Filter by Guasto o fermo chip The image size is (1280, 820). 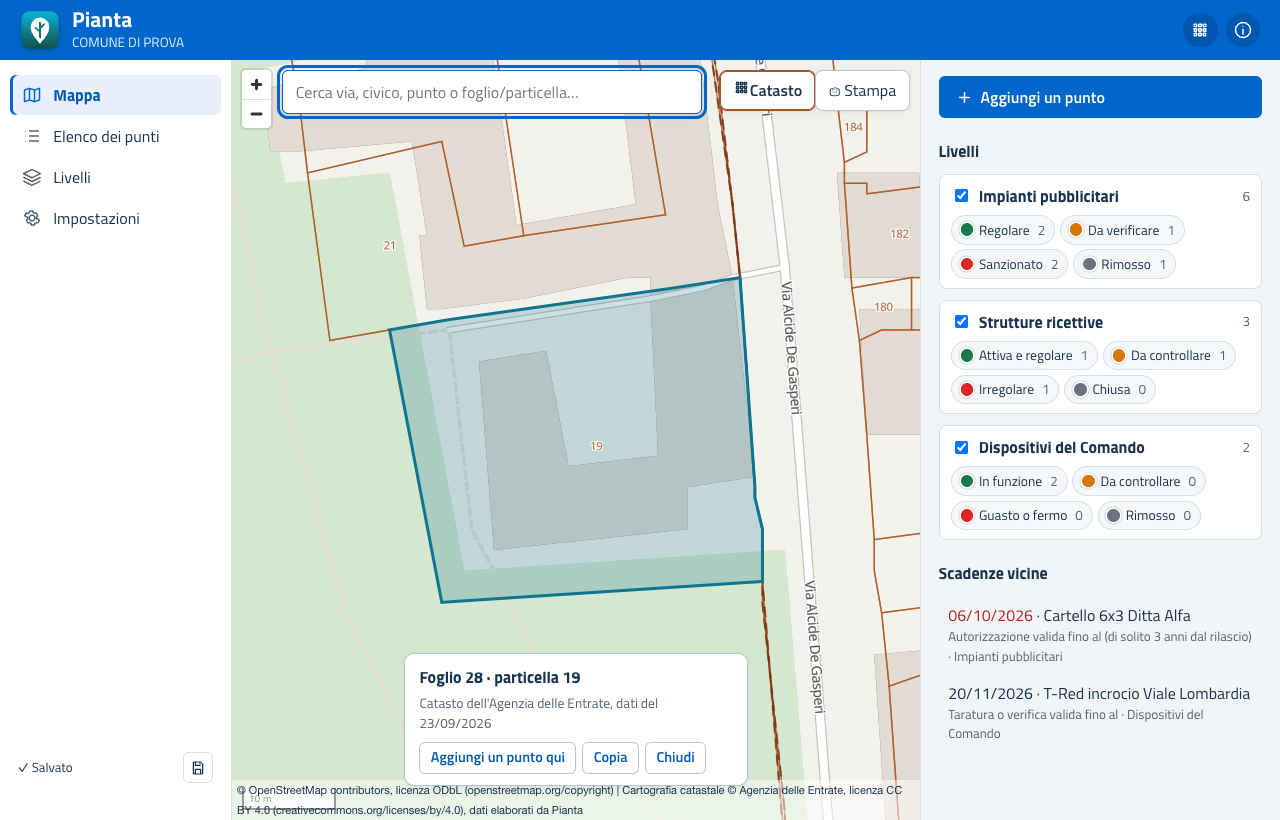[x=1022, y=515]
